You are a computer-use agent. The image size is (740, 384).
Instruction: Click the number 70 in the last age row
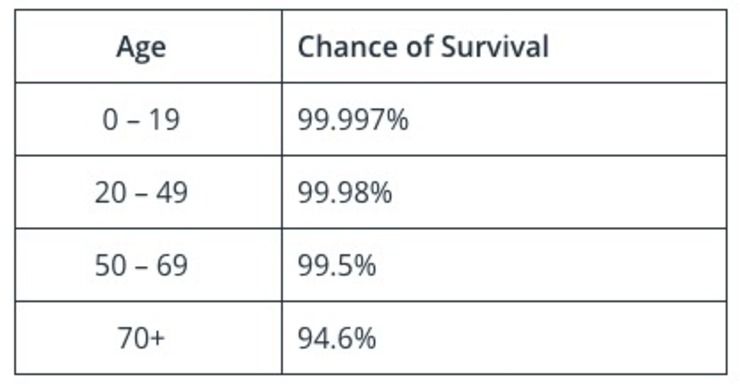click(x=133, y=338)
